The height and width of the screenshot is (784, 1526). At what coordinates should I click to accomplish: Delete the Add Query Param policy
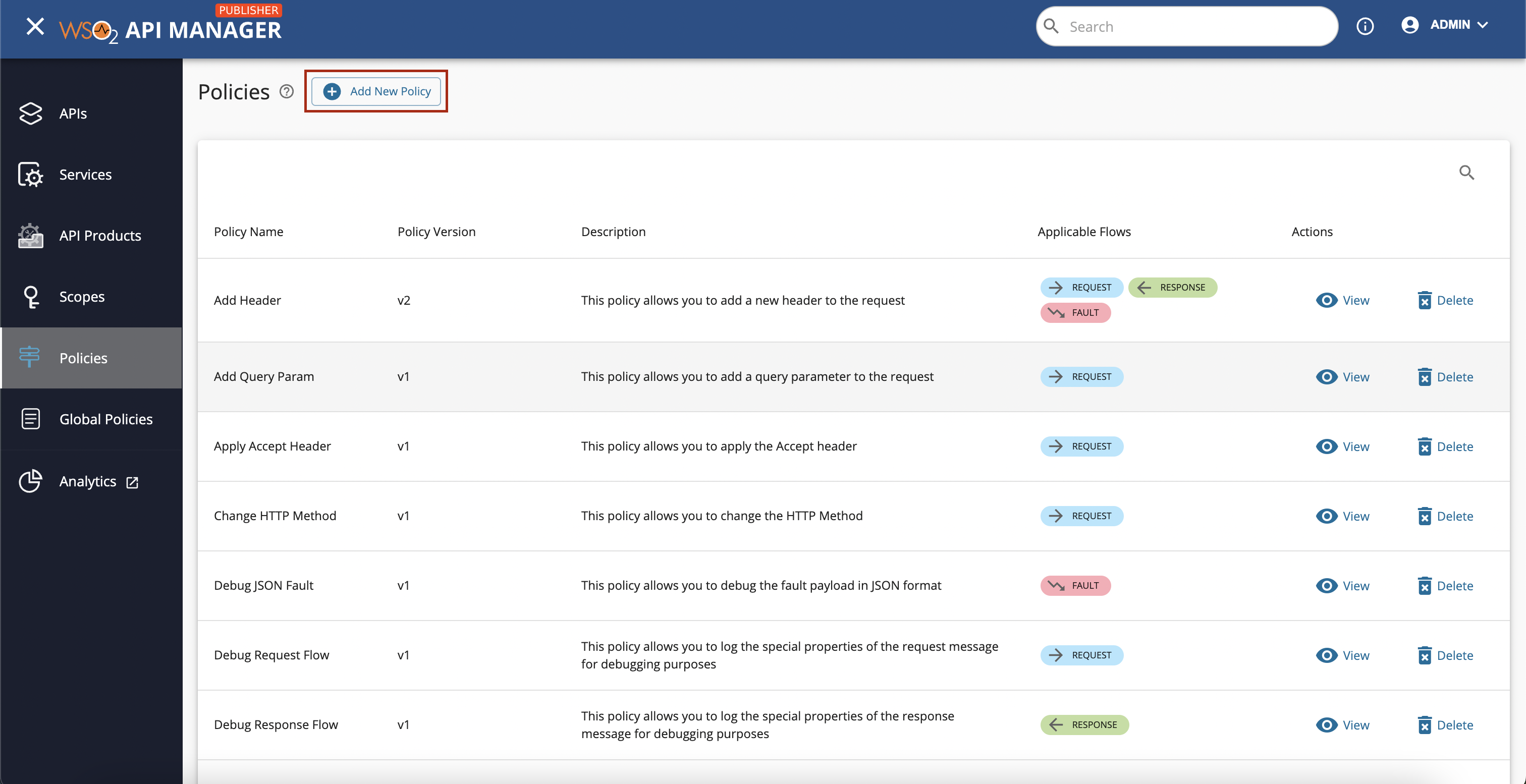point(1445,376)
